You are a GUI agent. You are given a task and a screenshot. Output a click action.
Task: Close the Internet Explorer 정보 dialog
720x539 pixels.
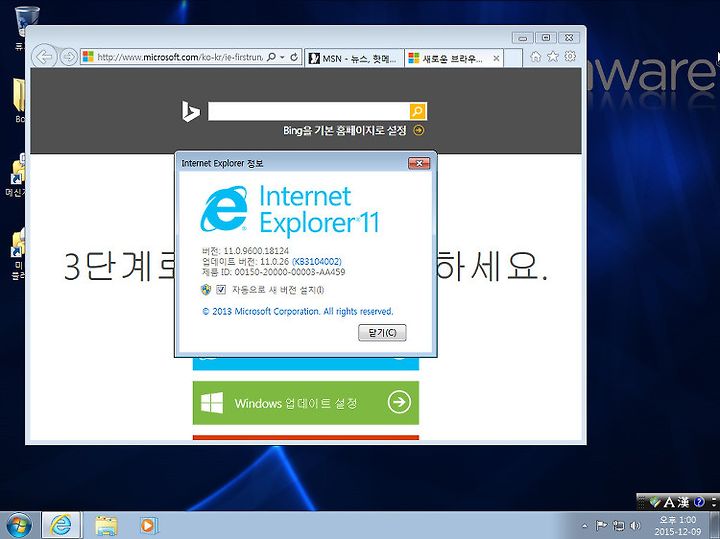coord(419,163)
